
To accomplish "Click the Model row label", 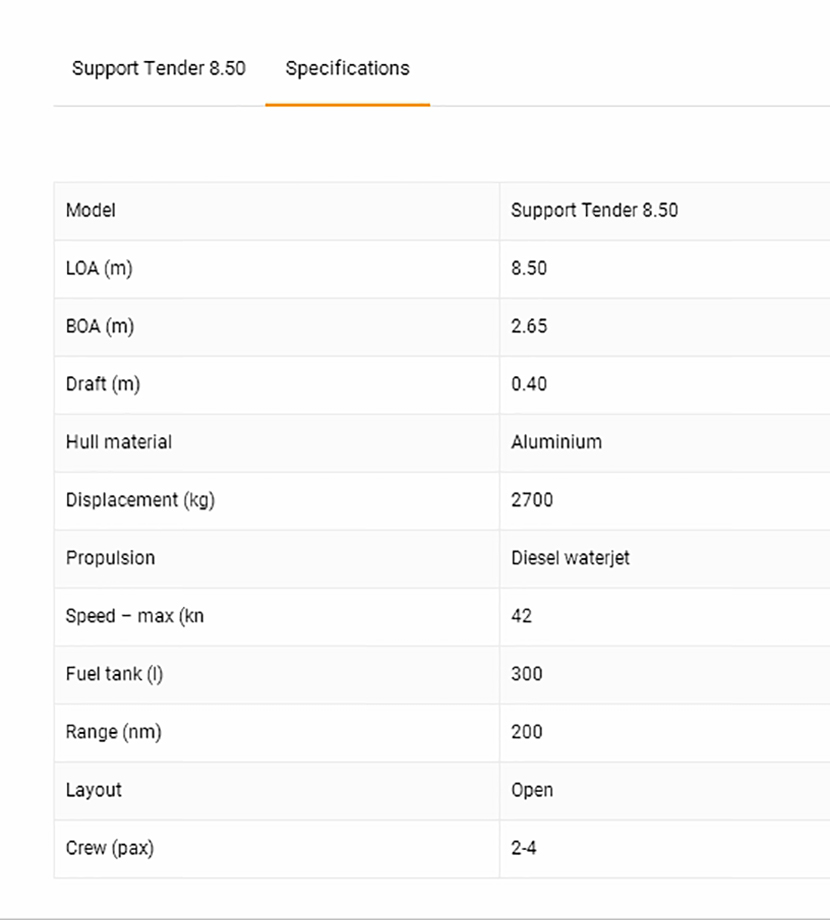I will click(91, 211).
